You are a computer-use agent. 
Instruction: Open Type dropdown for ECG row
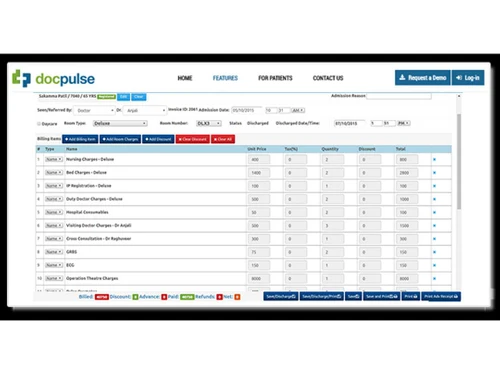click(54, 265)
